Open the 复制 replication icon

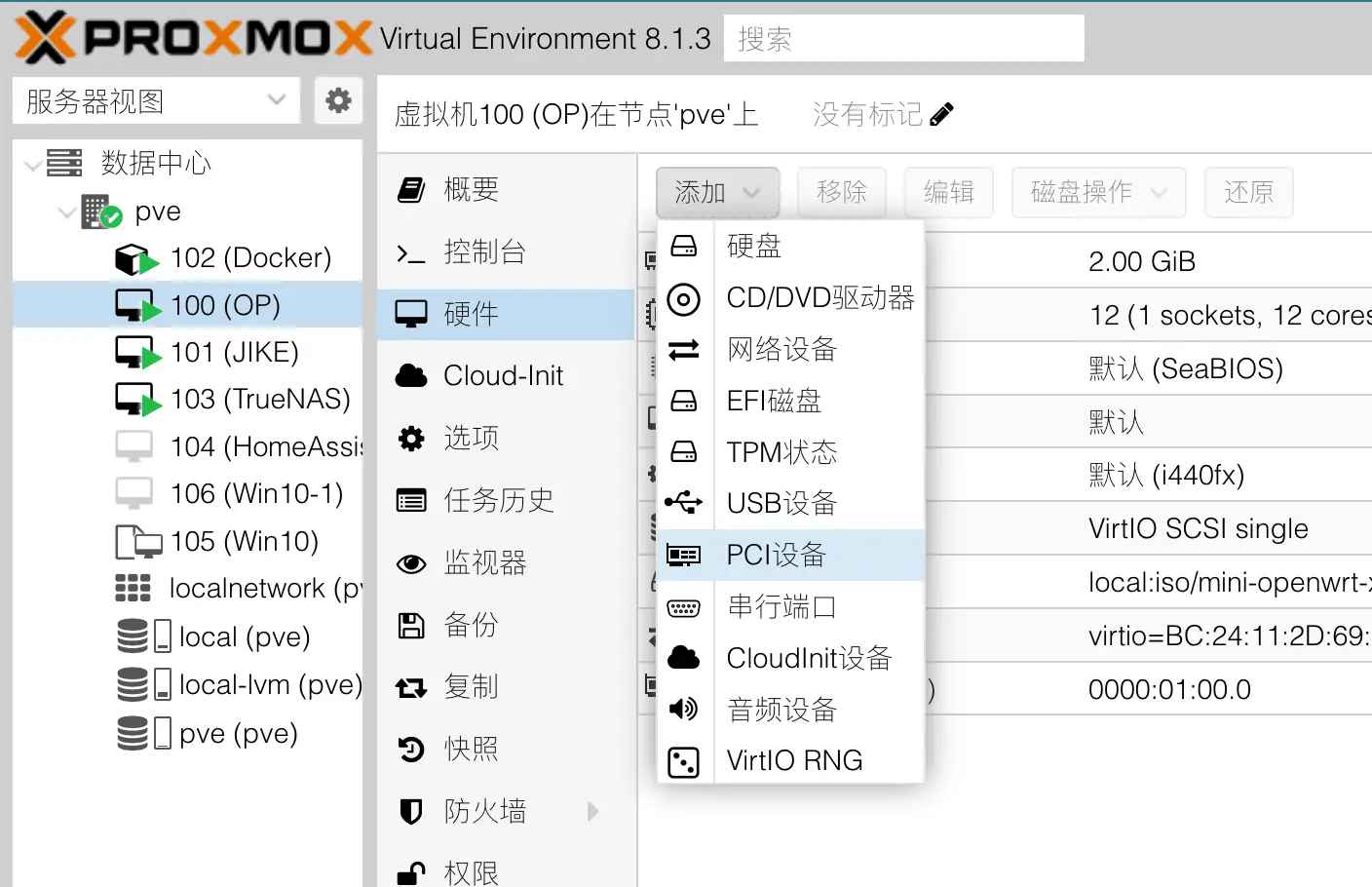(x=411, y=688)
